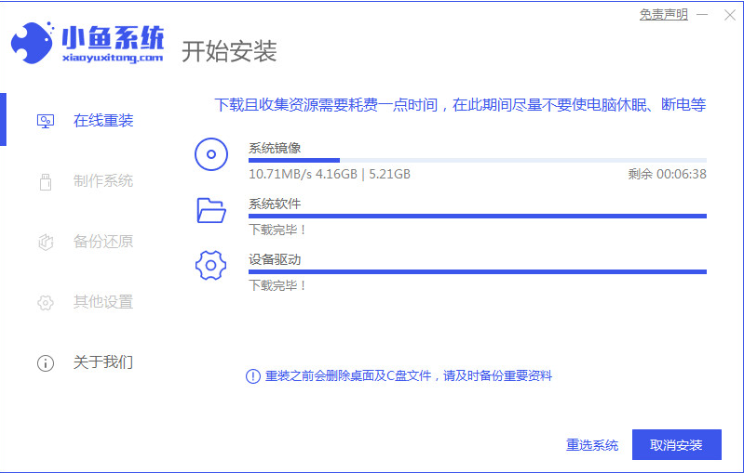Viewport: 745px width, 476px height.
Task: Open 其他设置 in the sidebar
Action: coord(102,302)
